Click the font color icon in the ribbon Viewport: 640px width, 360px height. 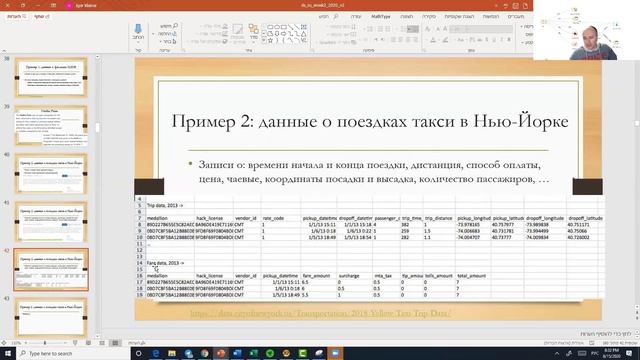click(x=433, y=40)
